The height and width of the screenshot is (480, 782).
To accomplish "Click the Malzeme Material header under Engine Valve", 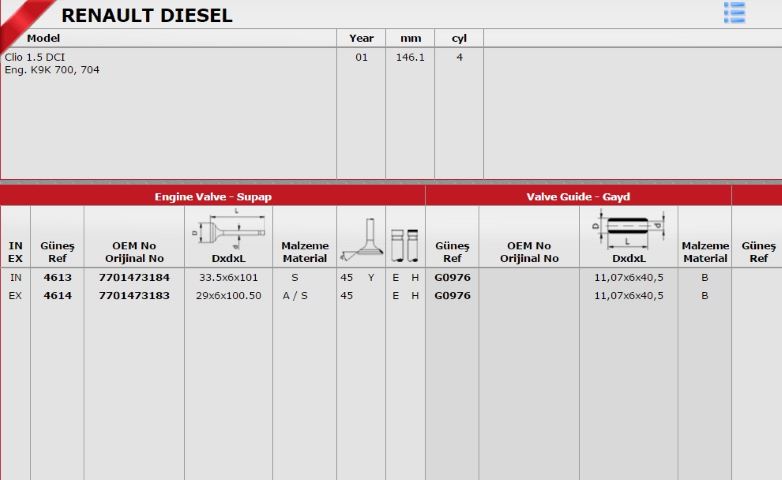I will (x=305, y=252).
